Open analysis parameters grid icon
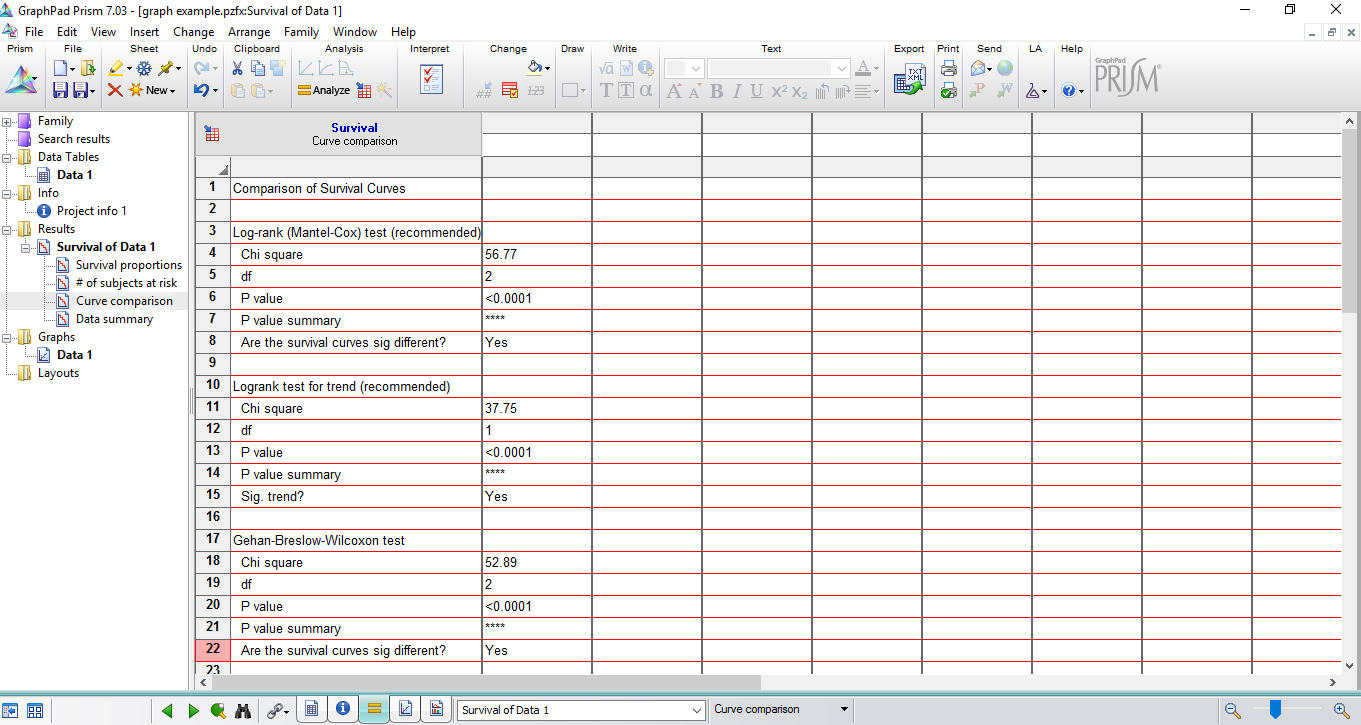Viewport: 1361px width, 725px height. pyautogui.click(x=364, y=90)
